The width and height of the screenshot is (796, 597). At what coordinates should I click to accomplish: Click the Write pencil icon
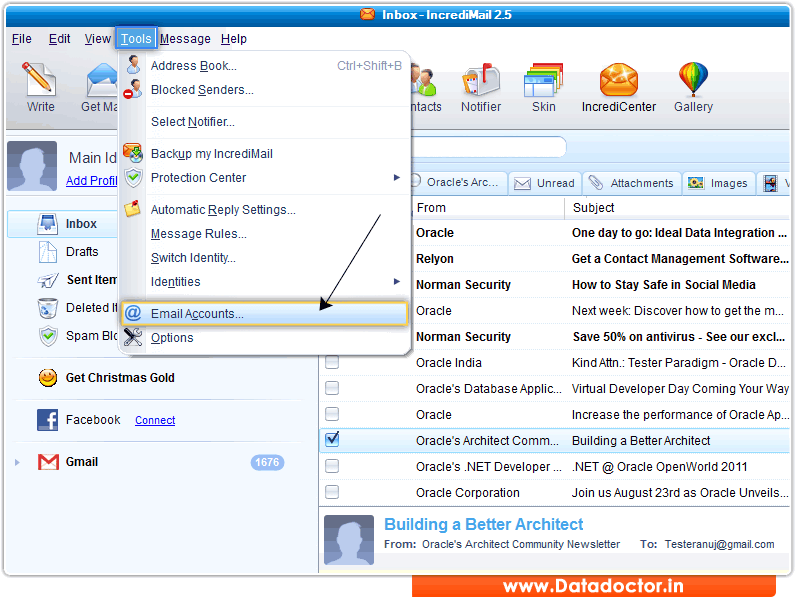(39, 79)
